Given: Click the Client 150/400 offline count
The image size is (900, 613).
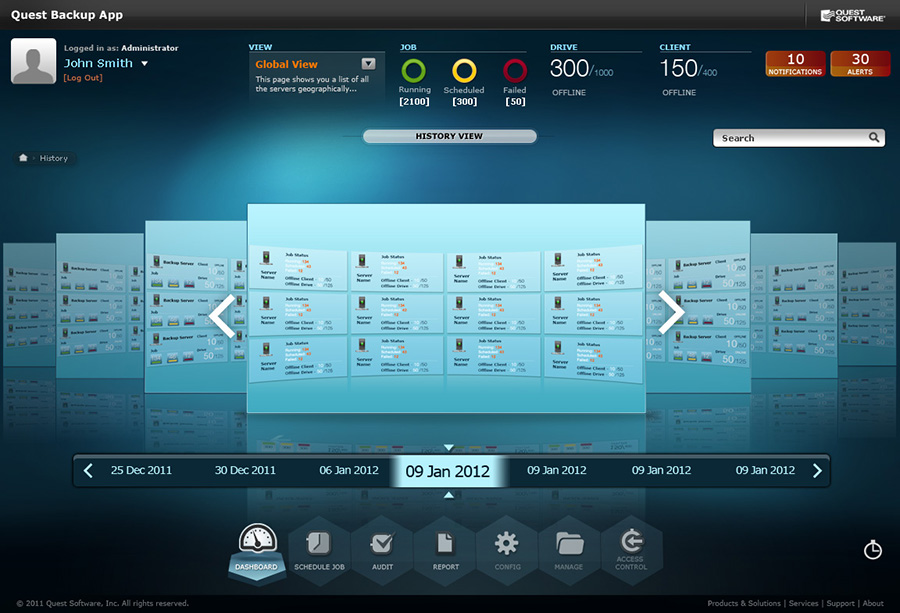Looking at the screenshot, I should [x=688, y=69].
